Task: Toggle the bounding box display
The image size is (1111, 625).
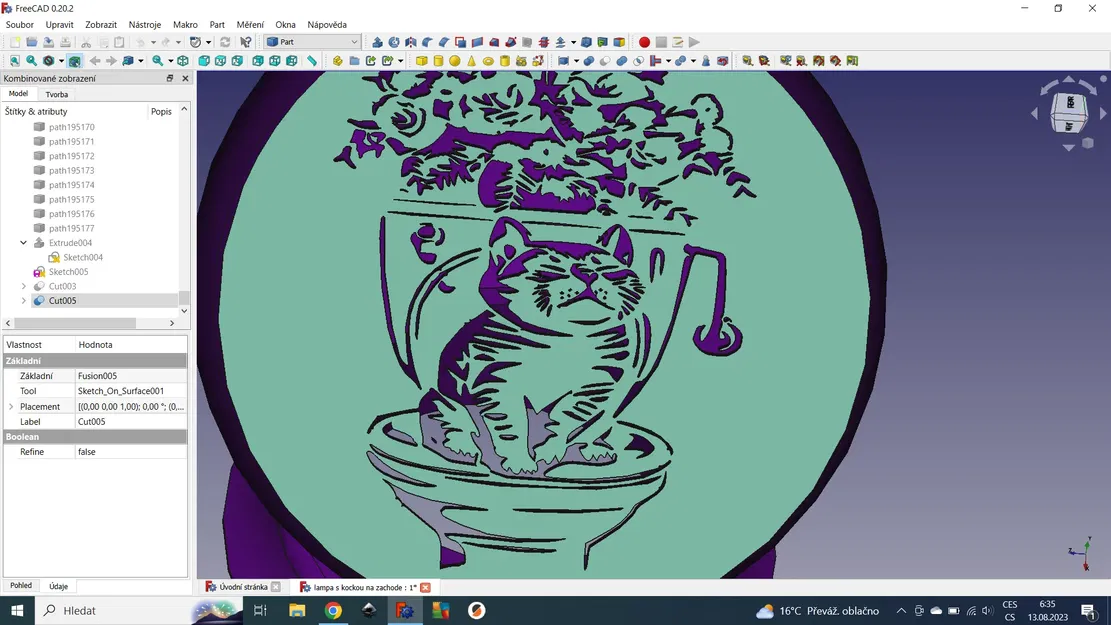Action: point(74,61)
